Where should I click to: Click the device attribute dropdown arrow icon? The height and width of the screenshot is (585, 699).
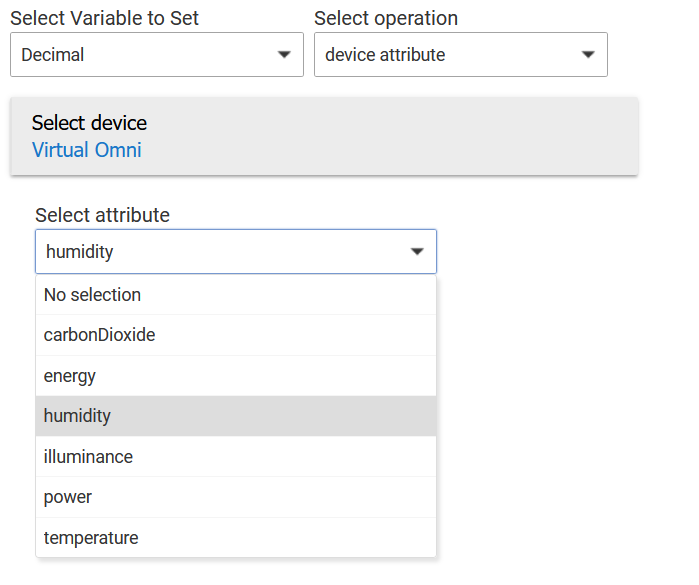(x=588, y=55)
